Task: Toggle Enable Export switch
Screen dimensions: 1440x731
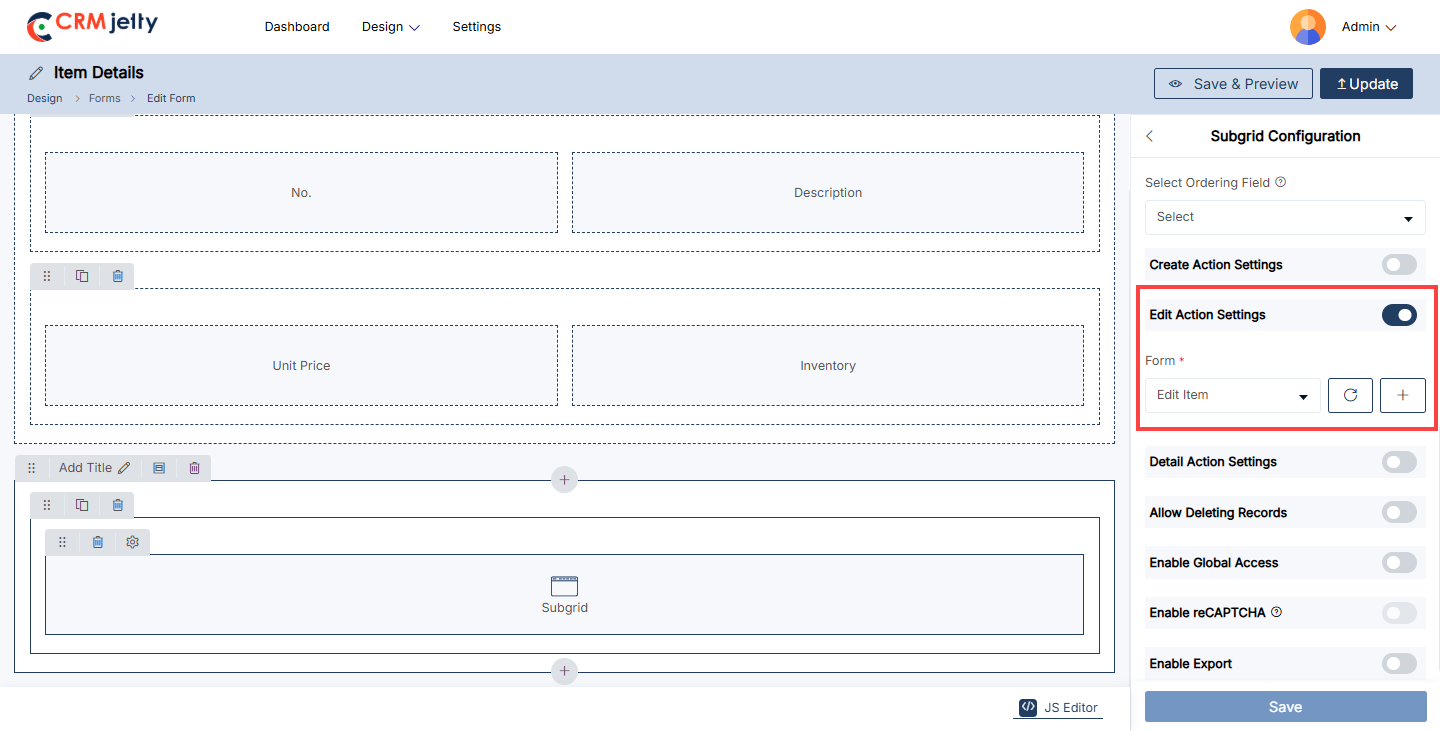Action: [1398, 663]
